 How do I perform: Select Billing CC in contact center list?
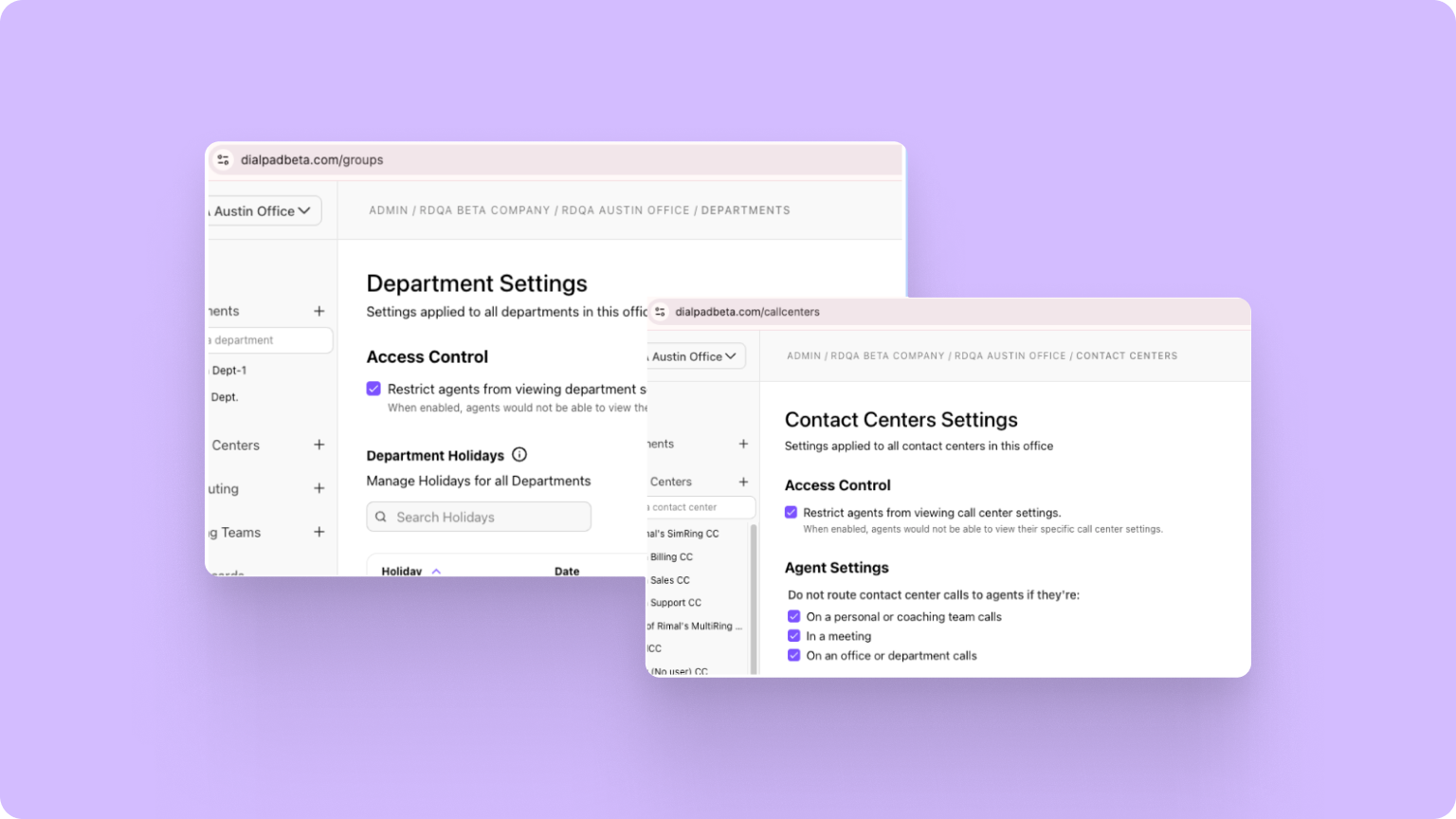coord(671,557)
